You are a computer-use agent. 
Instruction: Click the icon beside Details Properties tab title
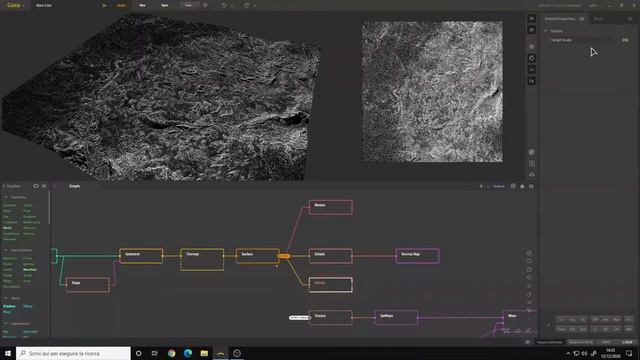coord(582,19)
